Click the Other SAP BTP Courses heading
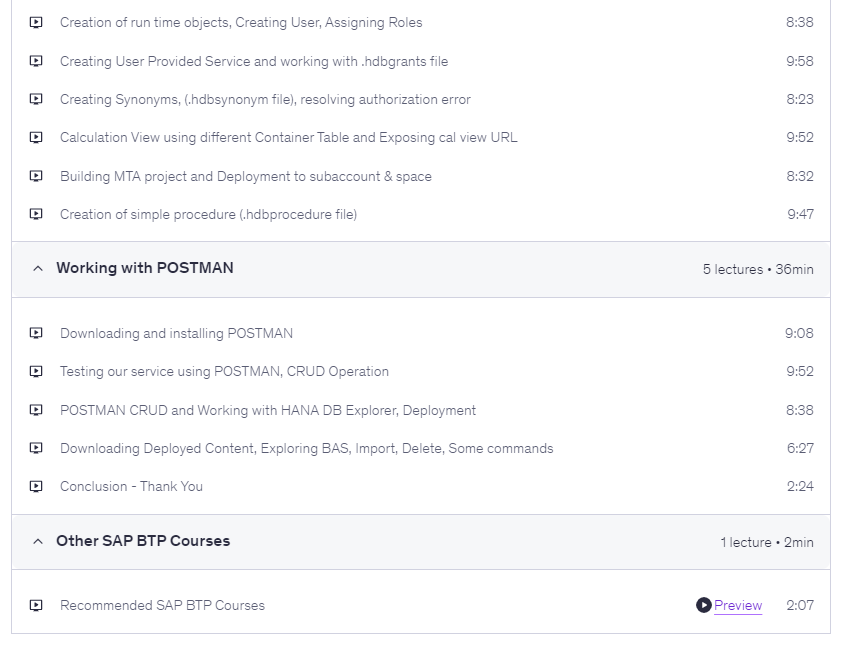 tap(143, 541)
